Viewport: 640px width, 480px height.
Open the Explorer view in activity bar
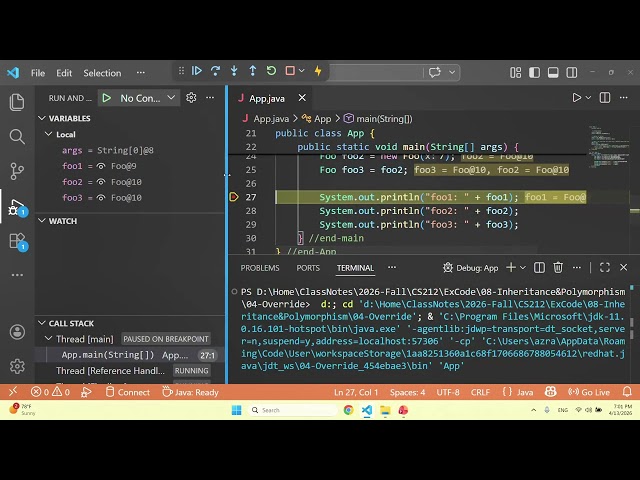17,102
